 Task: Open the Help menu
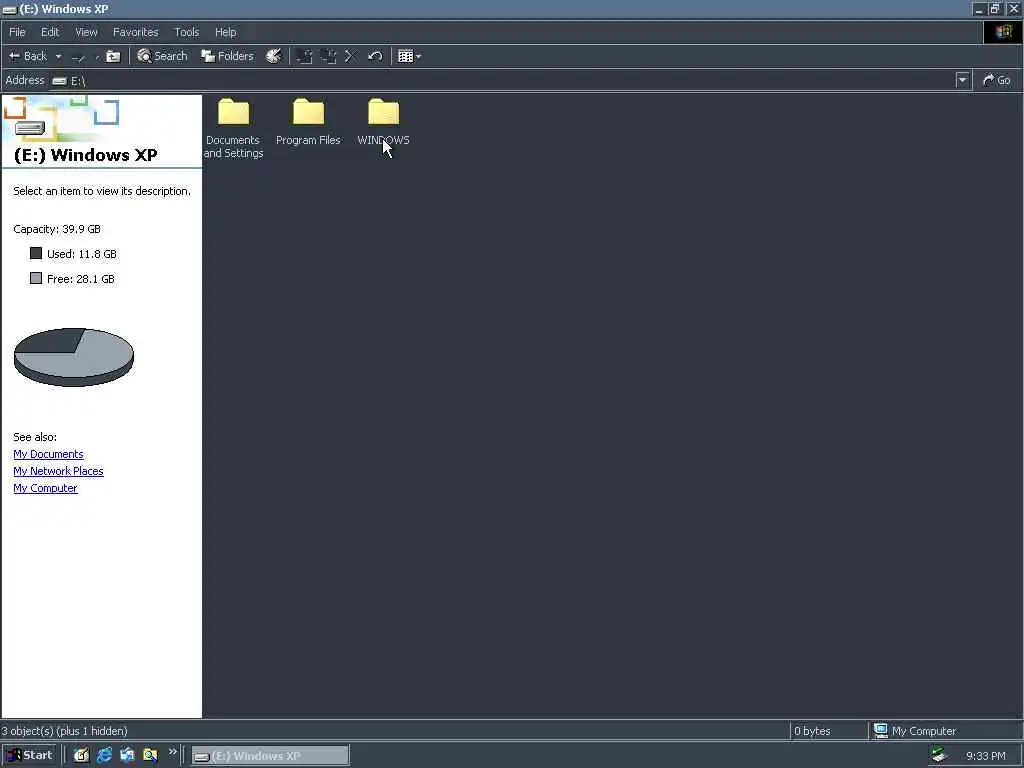[x=225, y=32]
